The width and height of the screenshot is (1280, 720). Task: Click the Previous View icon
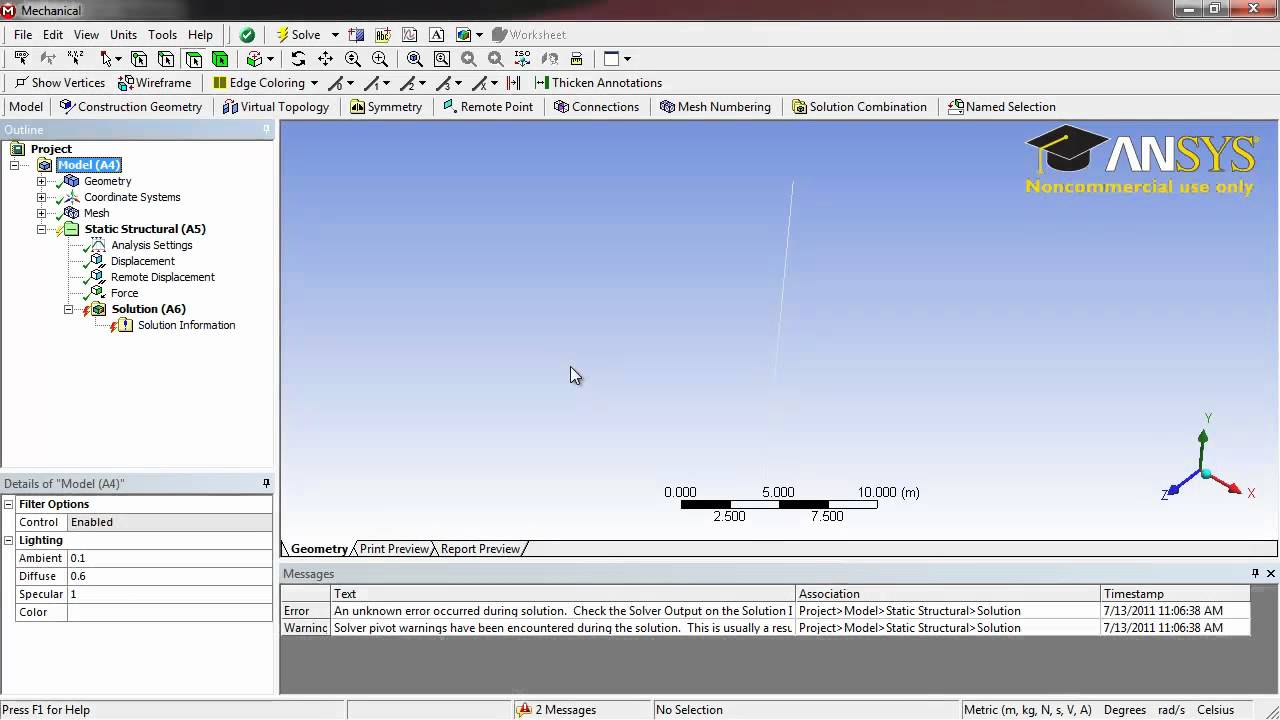(468, 59)
